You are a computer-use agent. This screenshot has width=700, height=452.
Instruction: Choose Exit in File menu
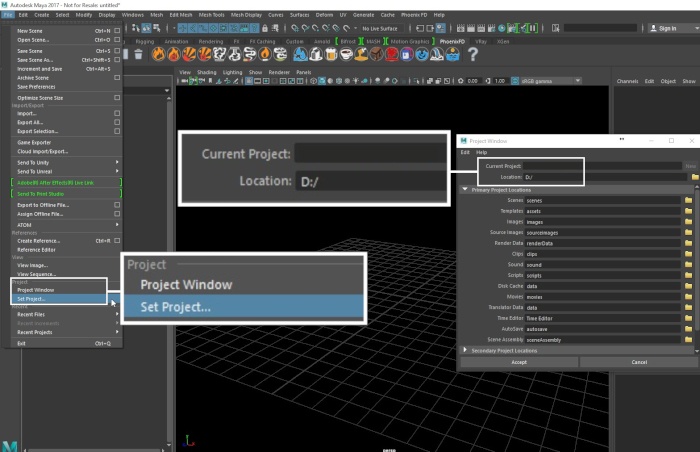pos(21,343)
